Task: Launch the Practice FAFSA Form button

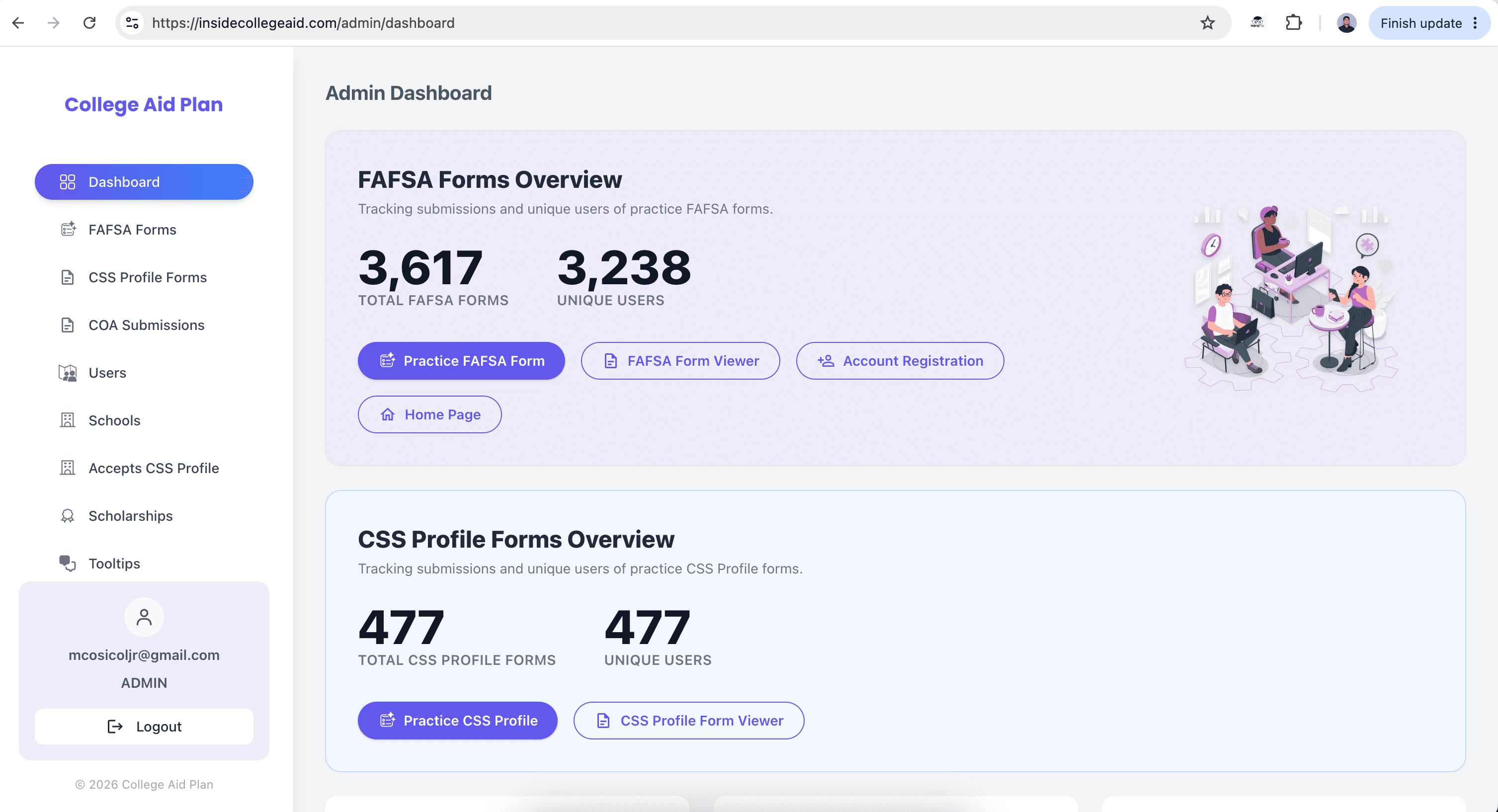Action: [x=461, y=361]
